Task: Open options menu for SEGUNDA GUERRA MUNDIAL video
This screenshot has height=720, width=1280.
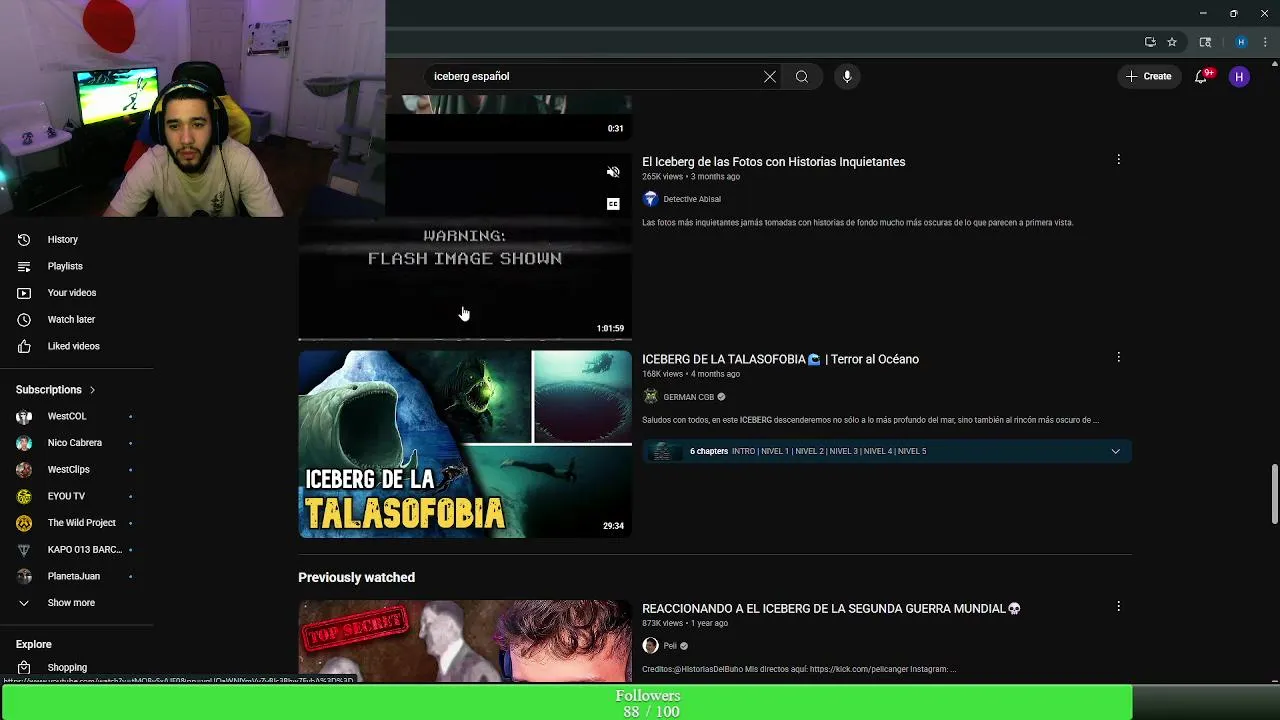Action: (1118, 606)
